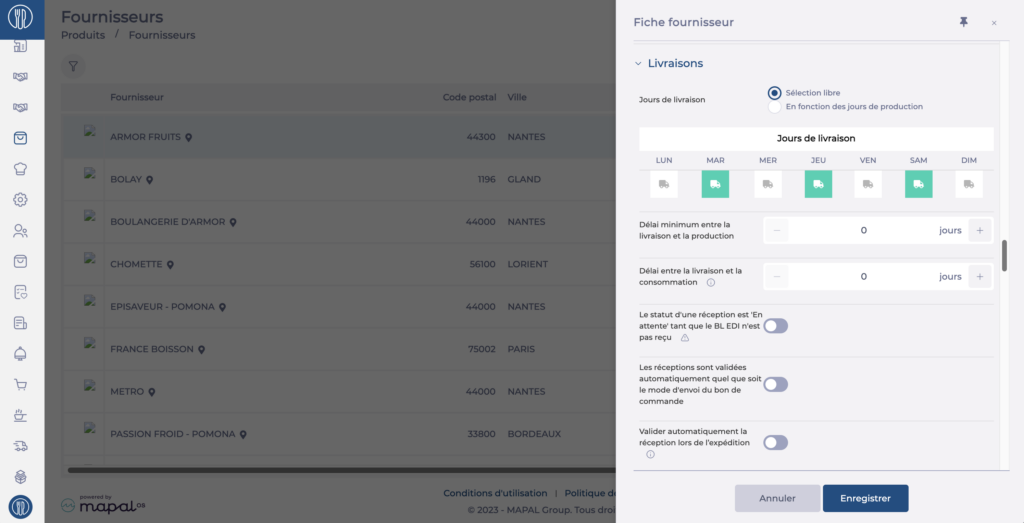Viewport: 1024px width, 523px height.
Task: Enable automatic validation of receptions switch
Action: (776, 384)
